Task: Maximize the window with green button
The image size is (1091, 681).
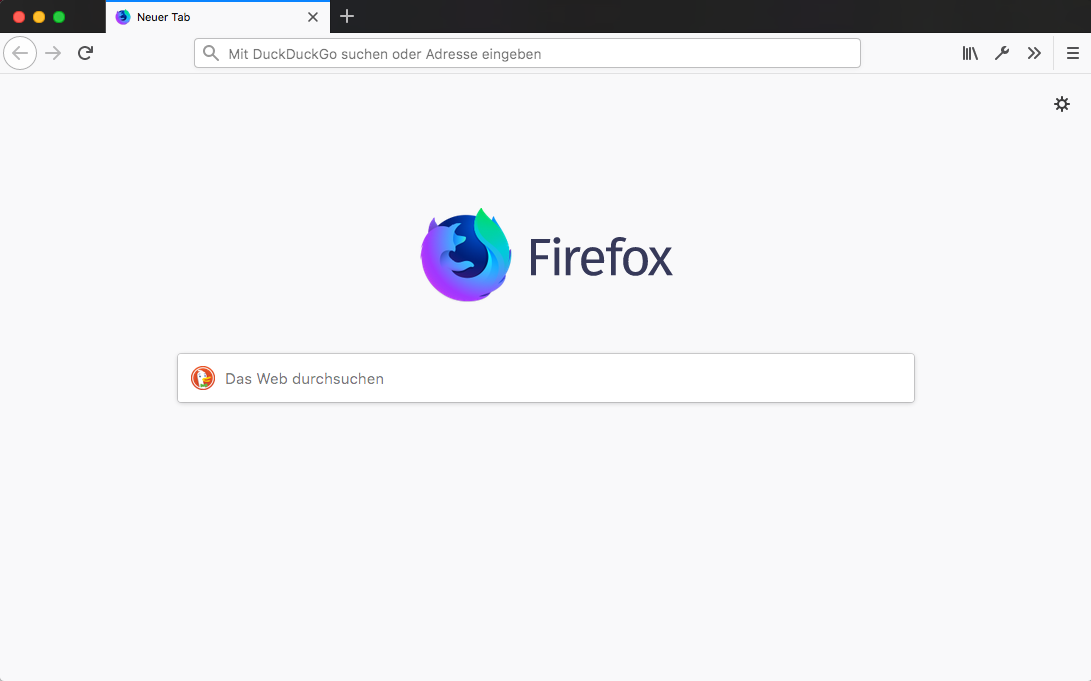Action: coord(59,17)
